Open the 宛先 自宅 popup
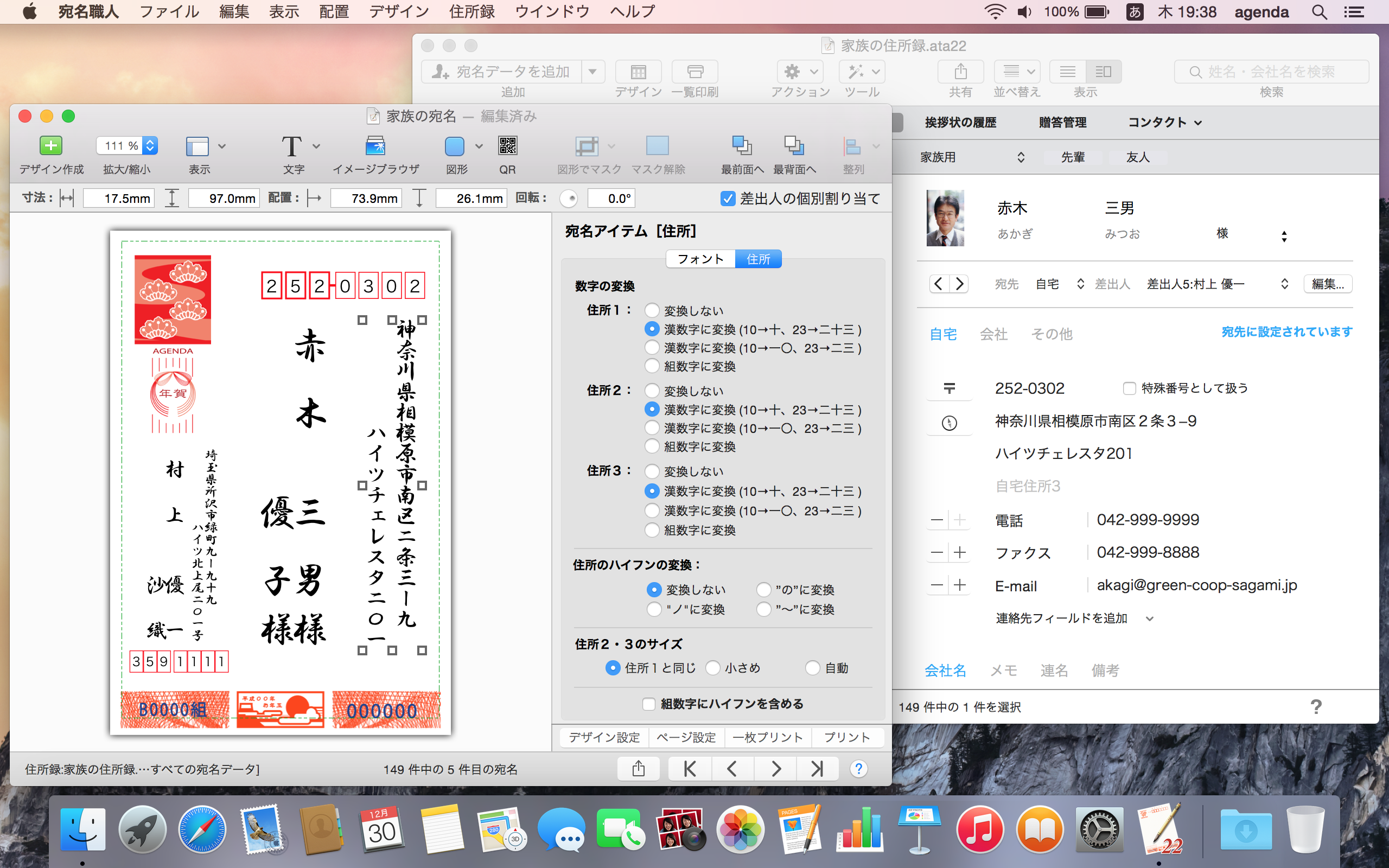Screen dimensions: 1389x868 [1059, 284]
